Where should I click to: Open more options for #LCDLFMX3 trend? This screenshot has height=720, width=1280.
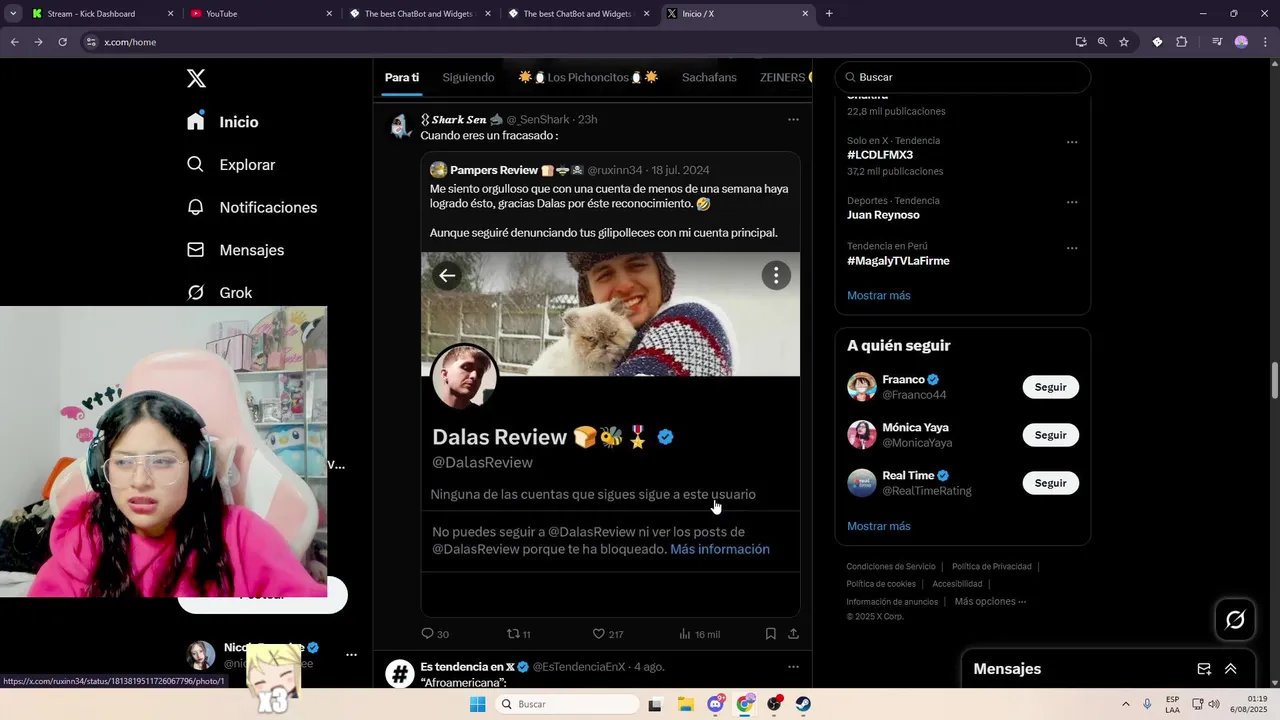tap(1072, 142)
